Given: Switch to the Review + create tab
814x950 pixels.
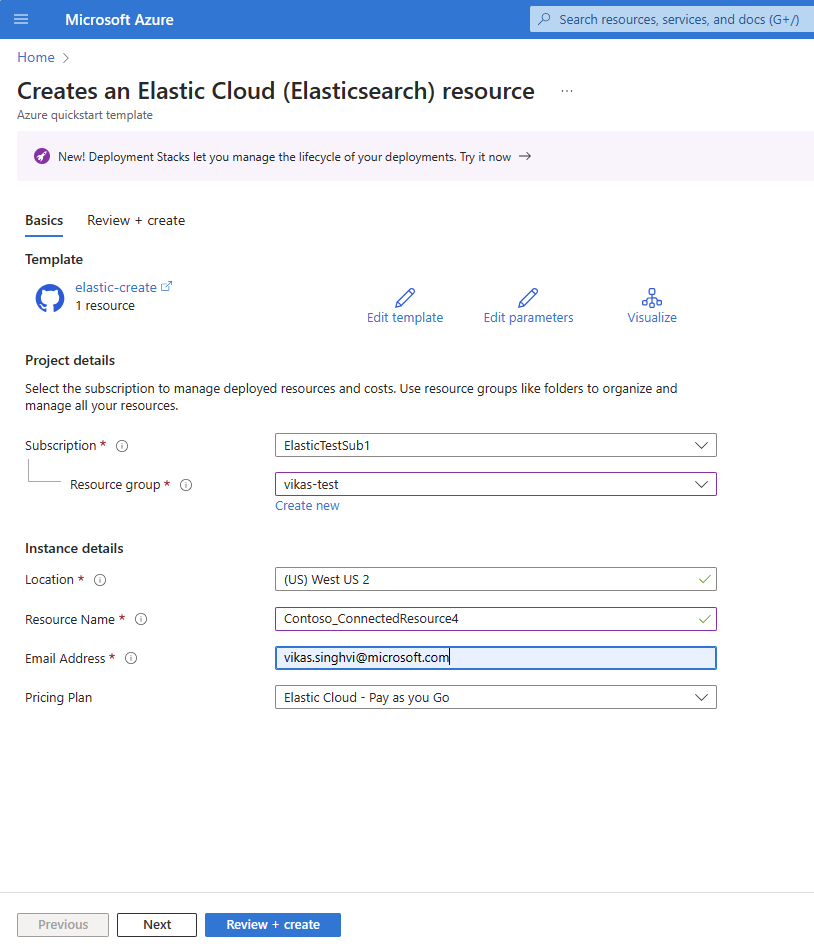Looking at the screenshot, I should tap(136, 221).
